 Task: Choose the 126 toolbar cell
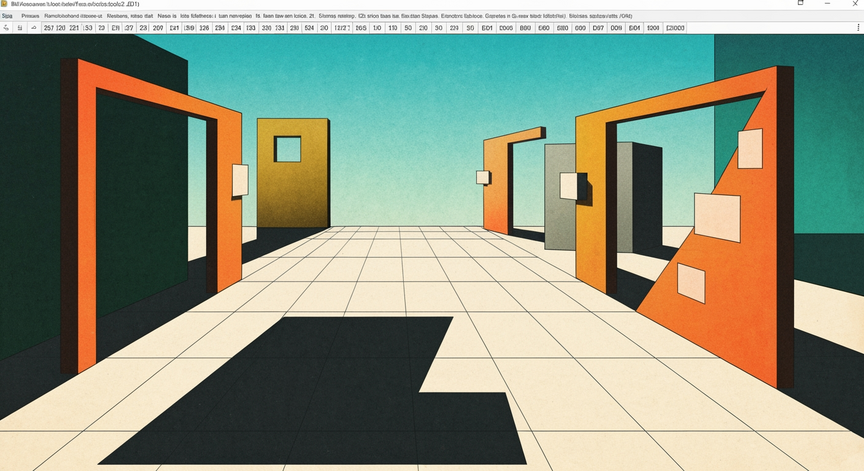(x=205, y=29)
